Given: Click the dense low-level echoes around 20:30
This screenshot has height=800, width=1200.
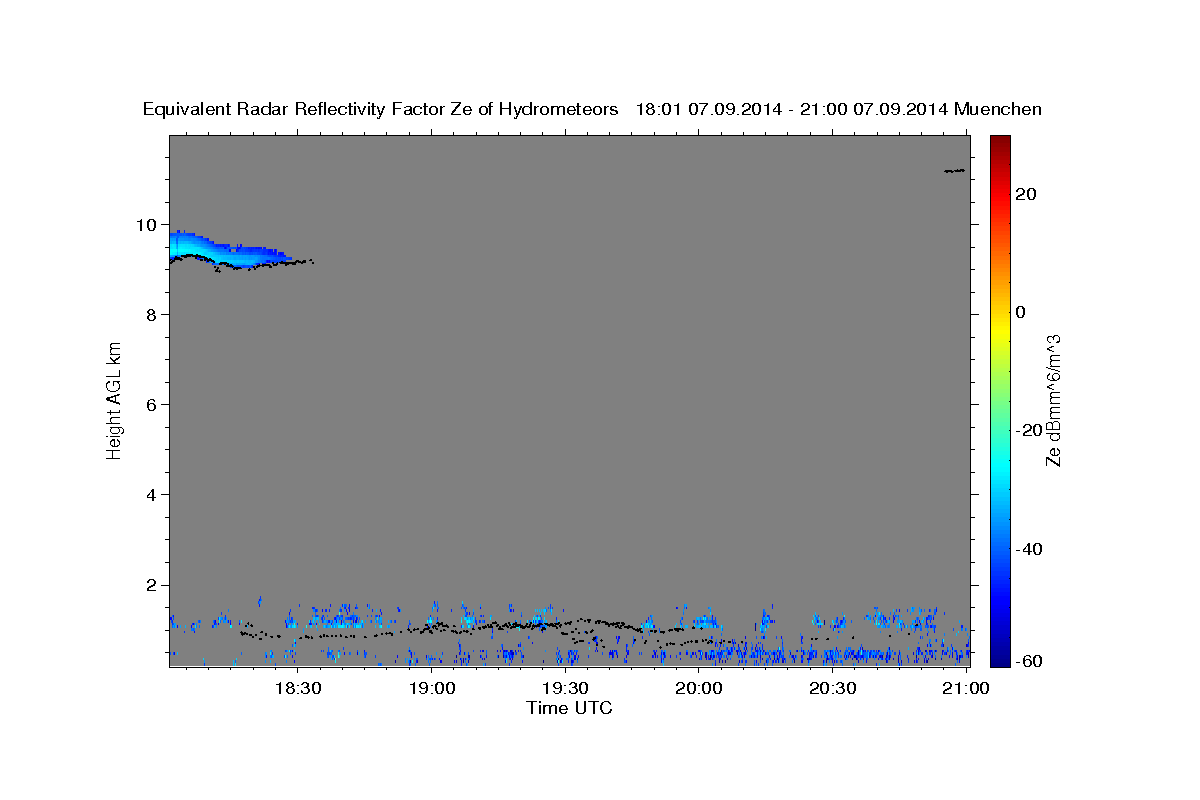Looking at the screenshot, I should [832, 654].
